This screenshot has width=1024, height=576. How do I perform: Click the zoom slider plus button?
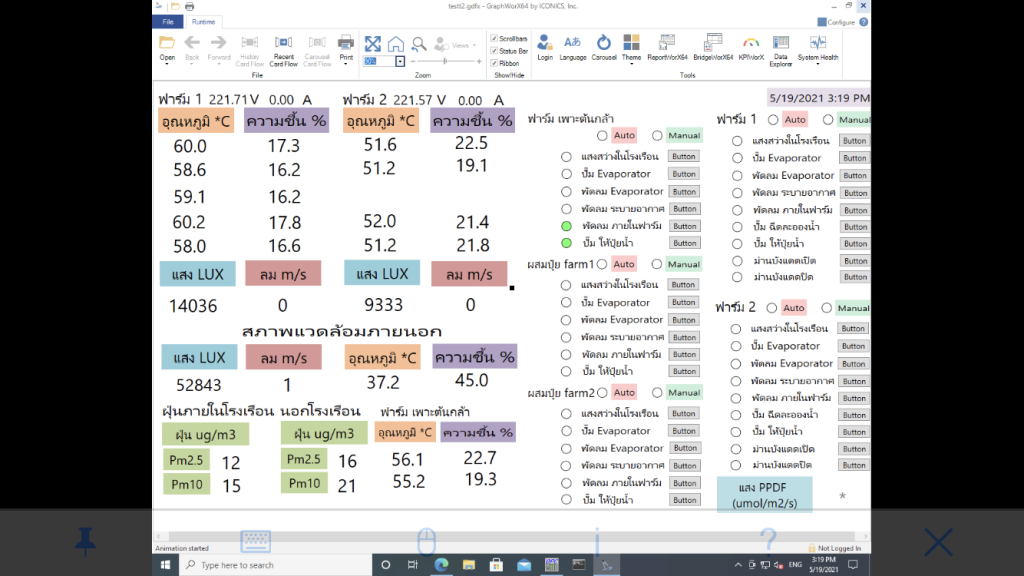479,61
